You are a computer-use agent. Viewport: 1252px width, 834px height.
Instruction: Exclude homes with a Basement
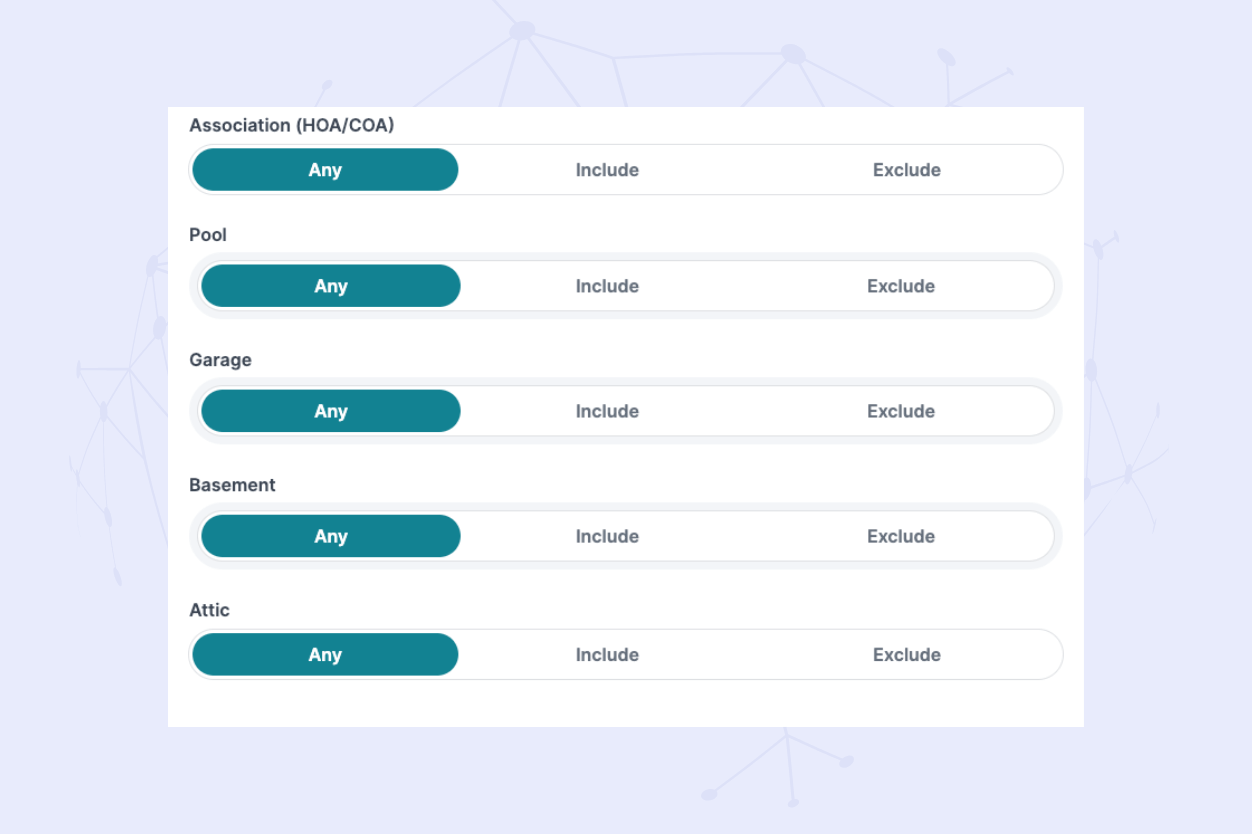pyautogui.click(x=900, y=536)
